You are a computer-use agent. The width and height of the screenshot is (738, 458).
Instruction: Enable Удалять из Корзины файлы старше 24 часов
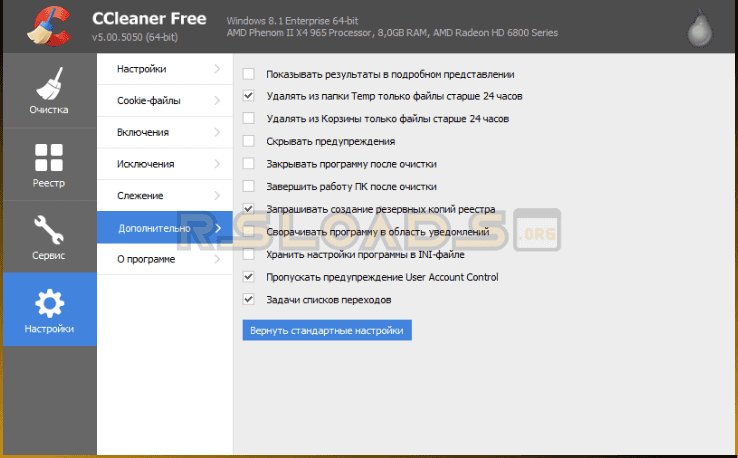point(249,118)
